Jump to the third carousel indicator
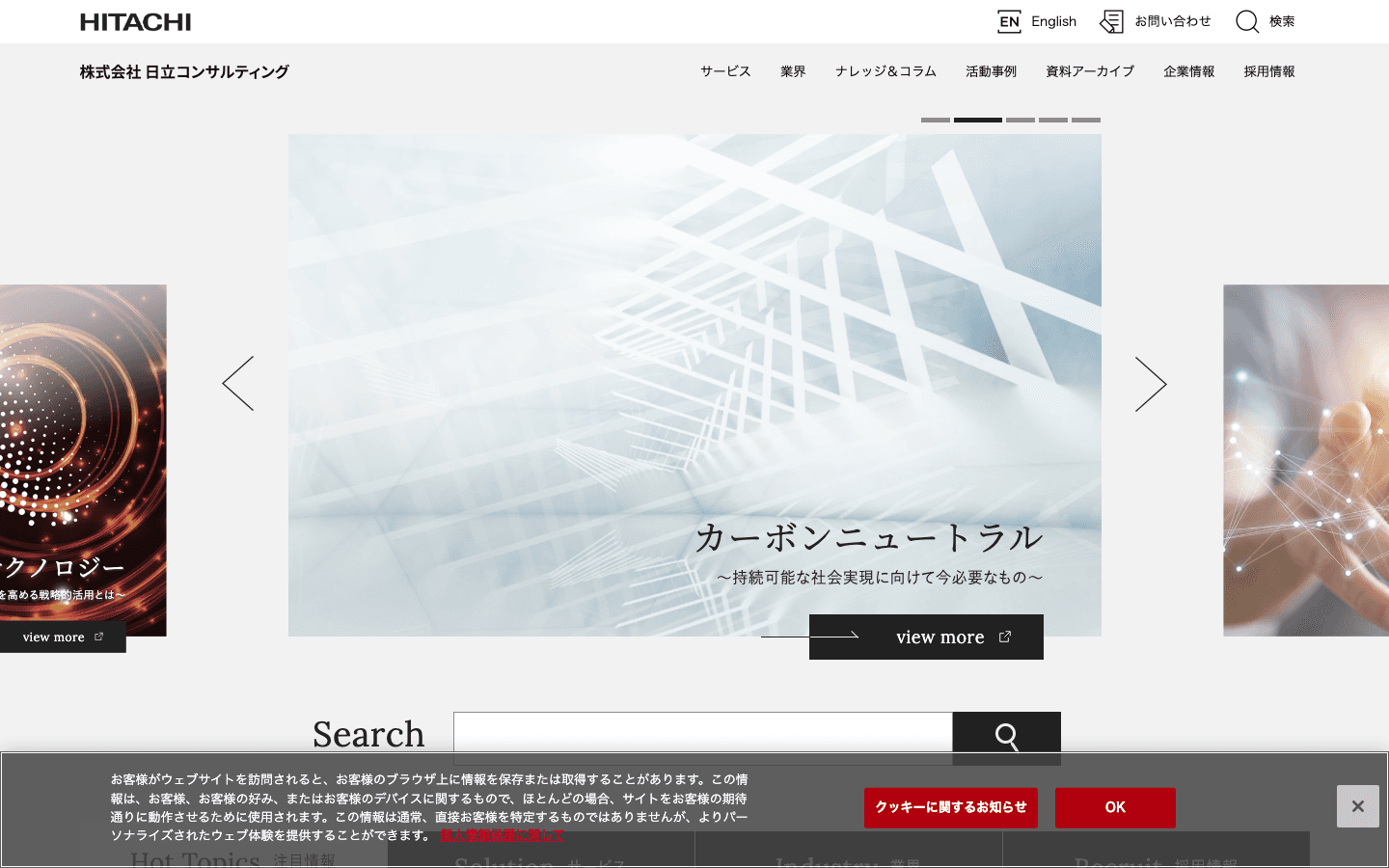The image size is (1389, 868). tap(1021, 120)
